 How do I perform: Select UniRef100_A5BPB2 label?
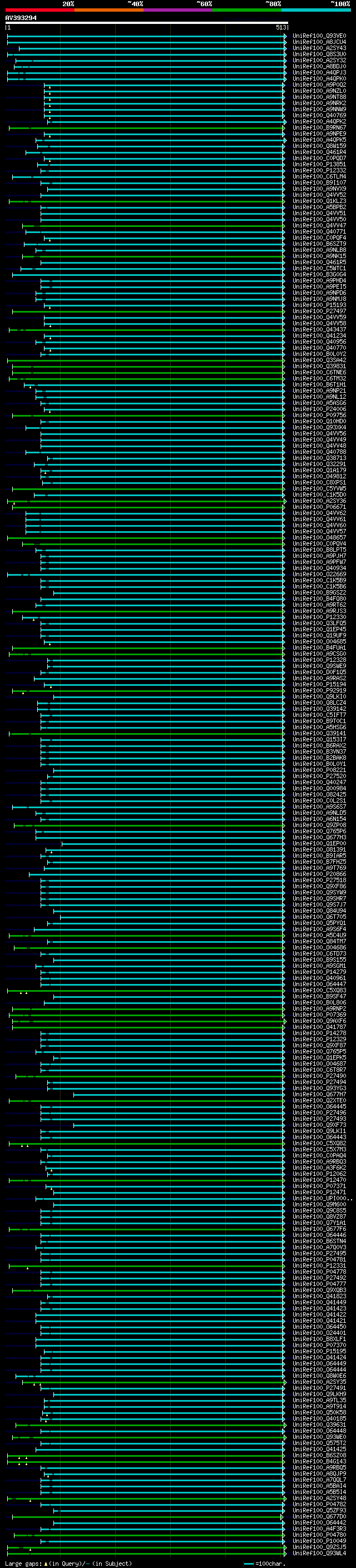pyautogui.click(x=319, y=207)
